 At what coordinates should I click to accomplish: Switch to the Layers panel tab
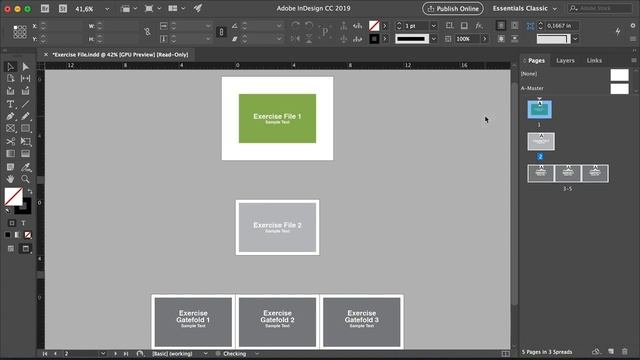click(x=565, y=60)
